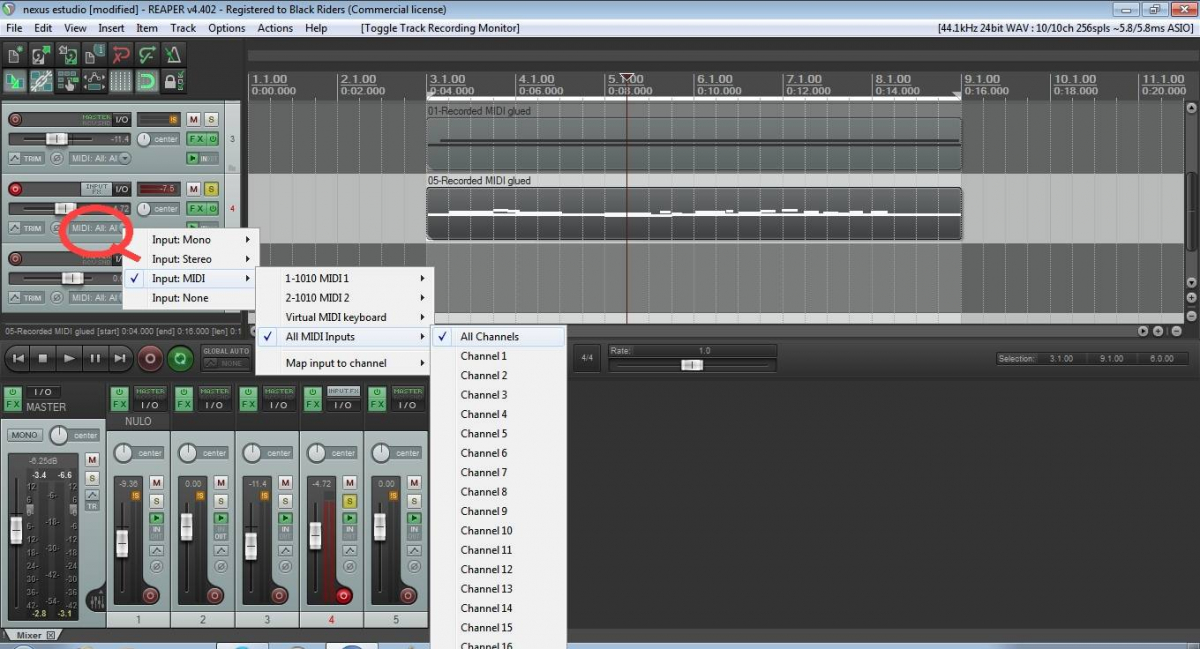Screen dimensions: 1200x649
Task: Toggle the snap magnet icon in toolbar
Action: coord(146,81)
